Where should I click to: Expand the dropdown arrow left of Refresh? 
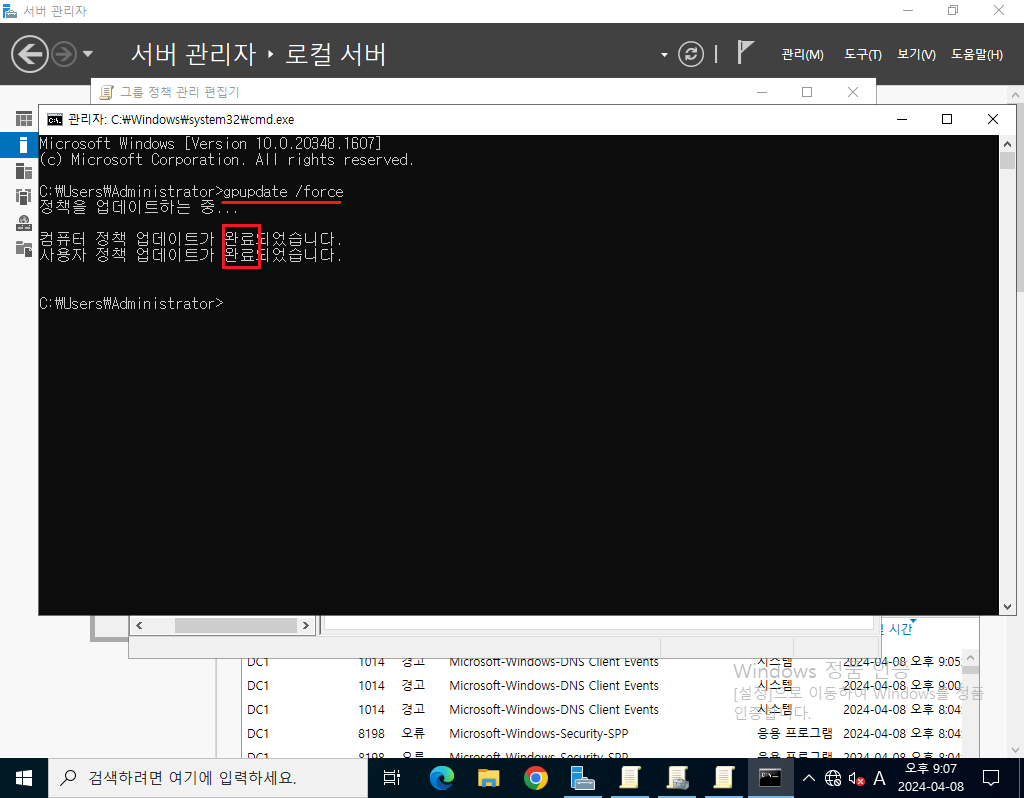point(664,55)
